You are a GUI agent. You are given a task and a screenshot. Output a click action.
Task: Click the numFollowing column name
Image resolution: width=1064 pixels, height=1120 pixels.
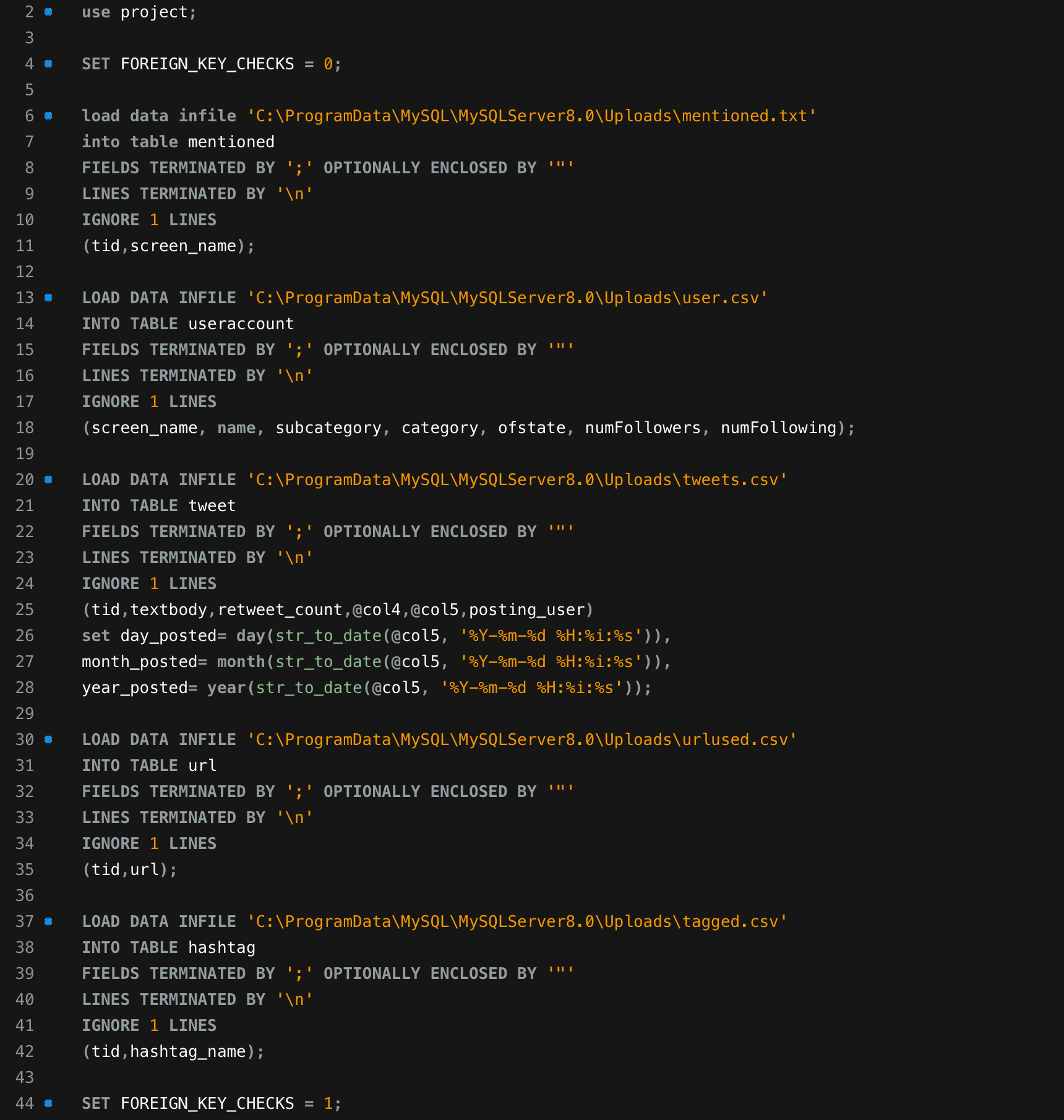tap(778, 428)
